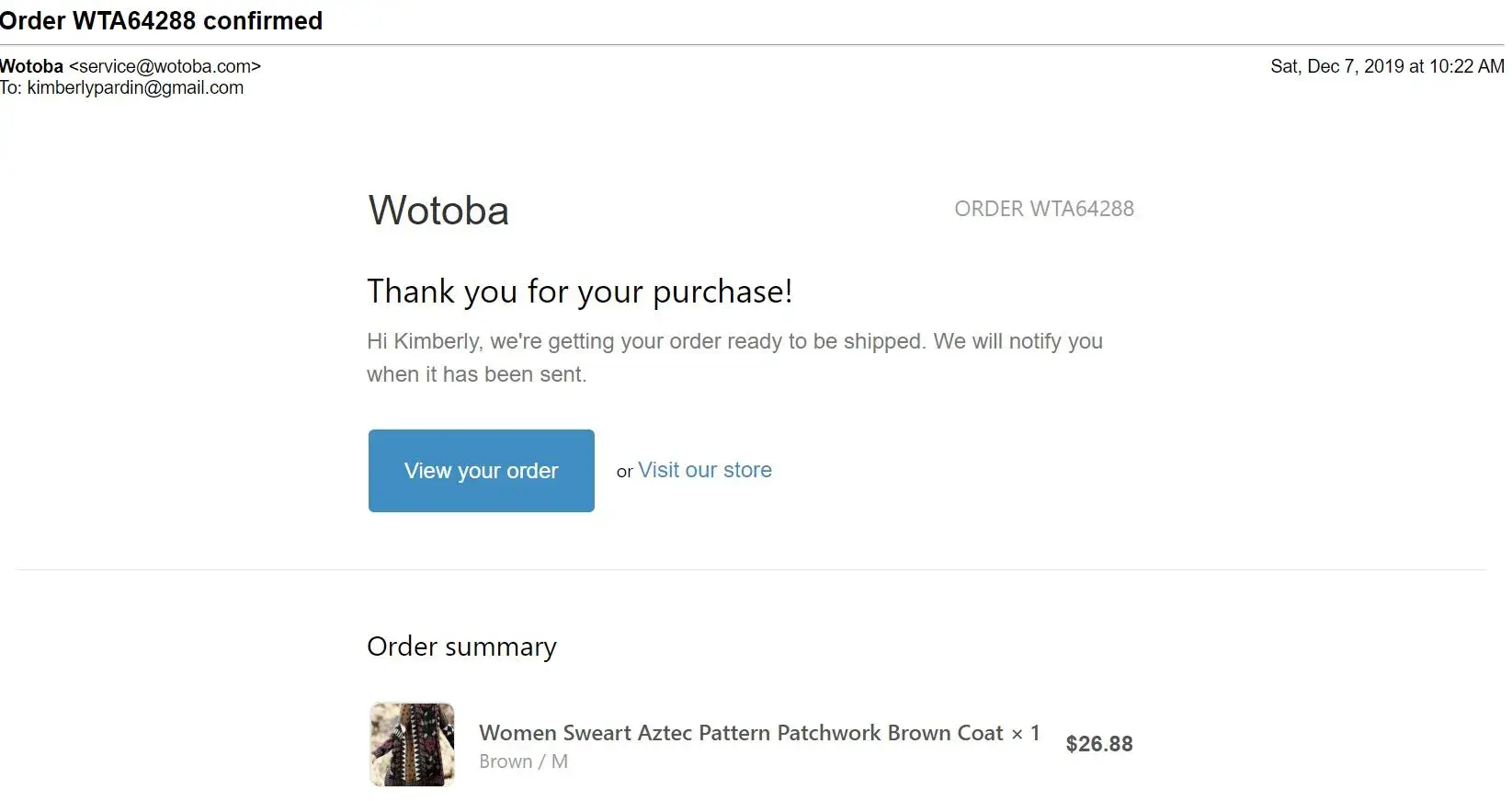Click the View your order button
Viewport: 1512px width, 801px height.
pos(481,471)
